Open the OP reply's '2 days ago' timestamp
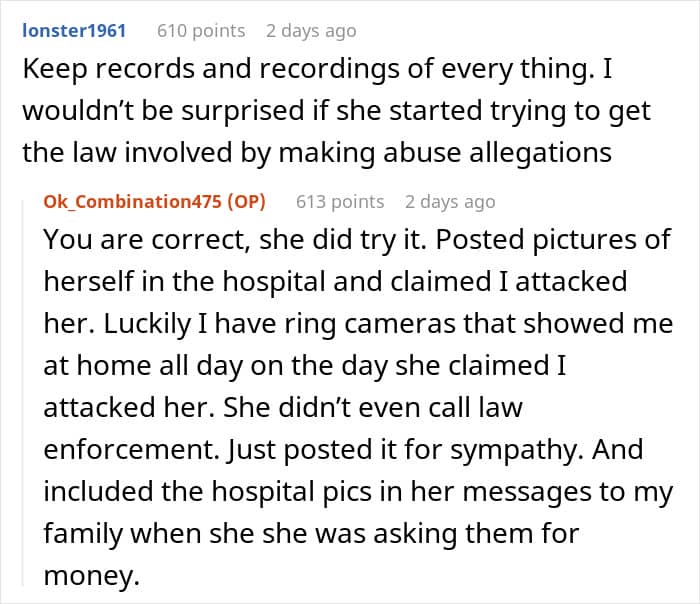Screen dimensions: 700x604 (x=450, y=202)
